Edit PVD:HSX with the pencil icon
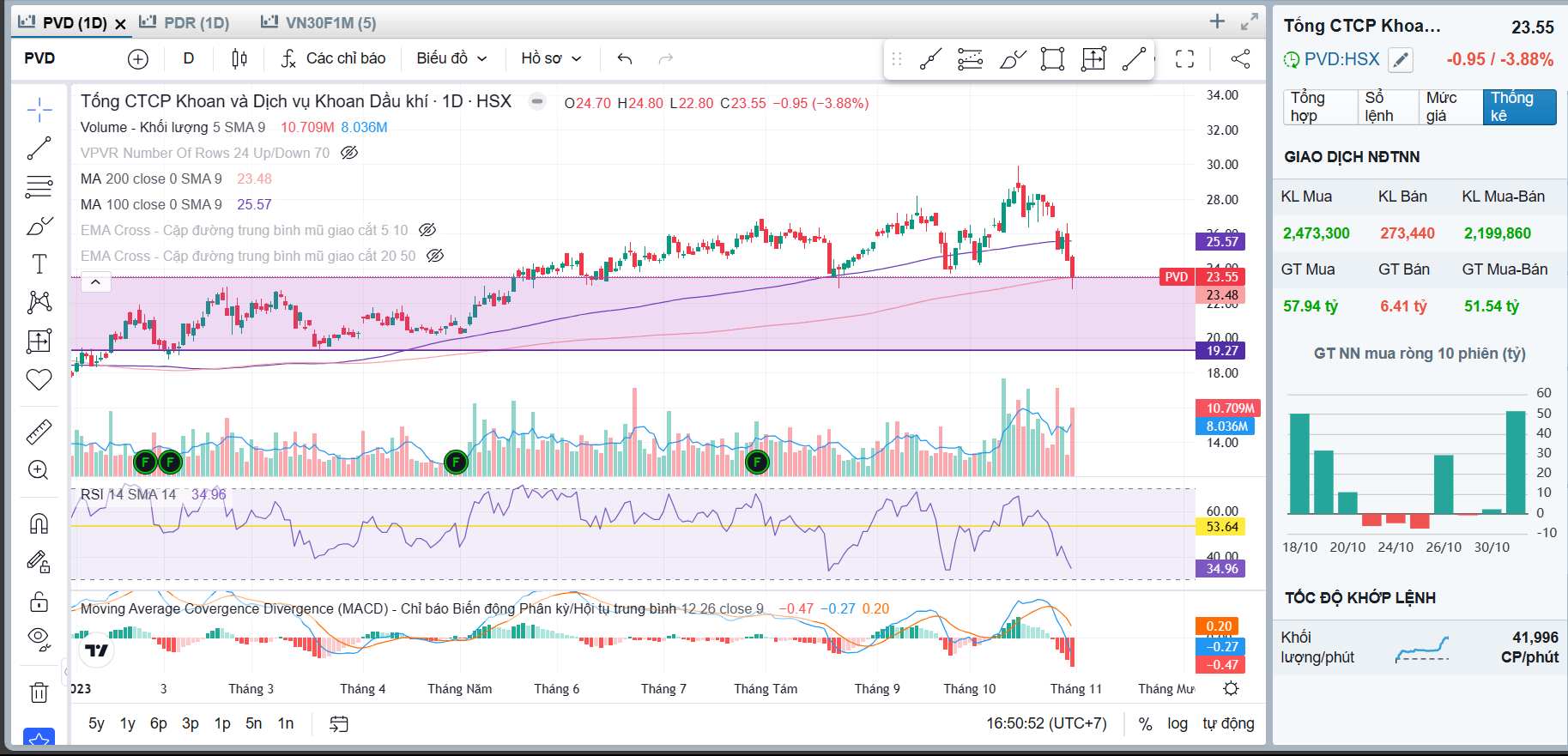This screenshot has width=1568, height=756. [x=1401, y=60]
